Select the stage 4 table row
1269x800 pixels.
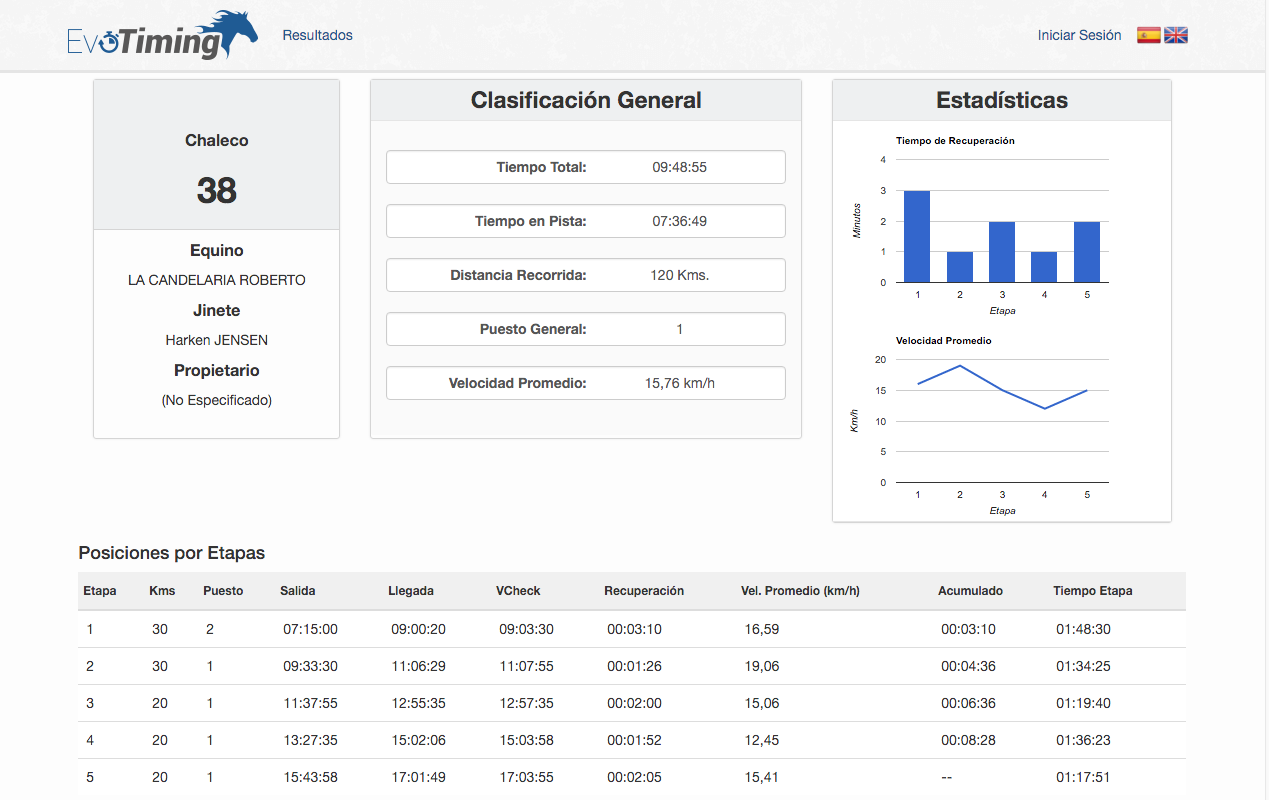pos(632,740)
